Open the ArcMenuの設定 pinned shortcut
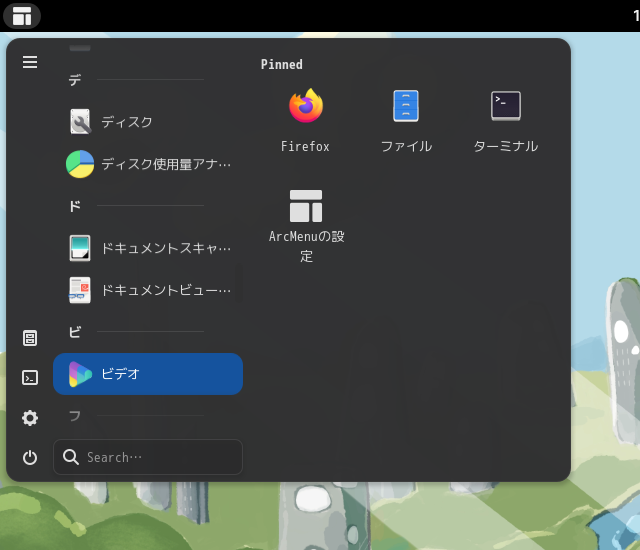 (306, 226)
